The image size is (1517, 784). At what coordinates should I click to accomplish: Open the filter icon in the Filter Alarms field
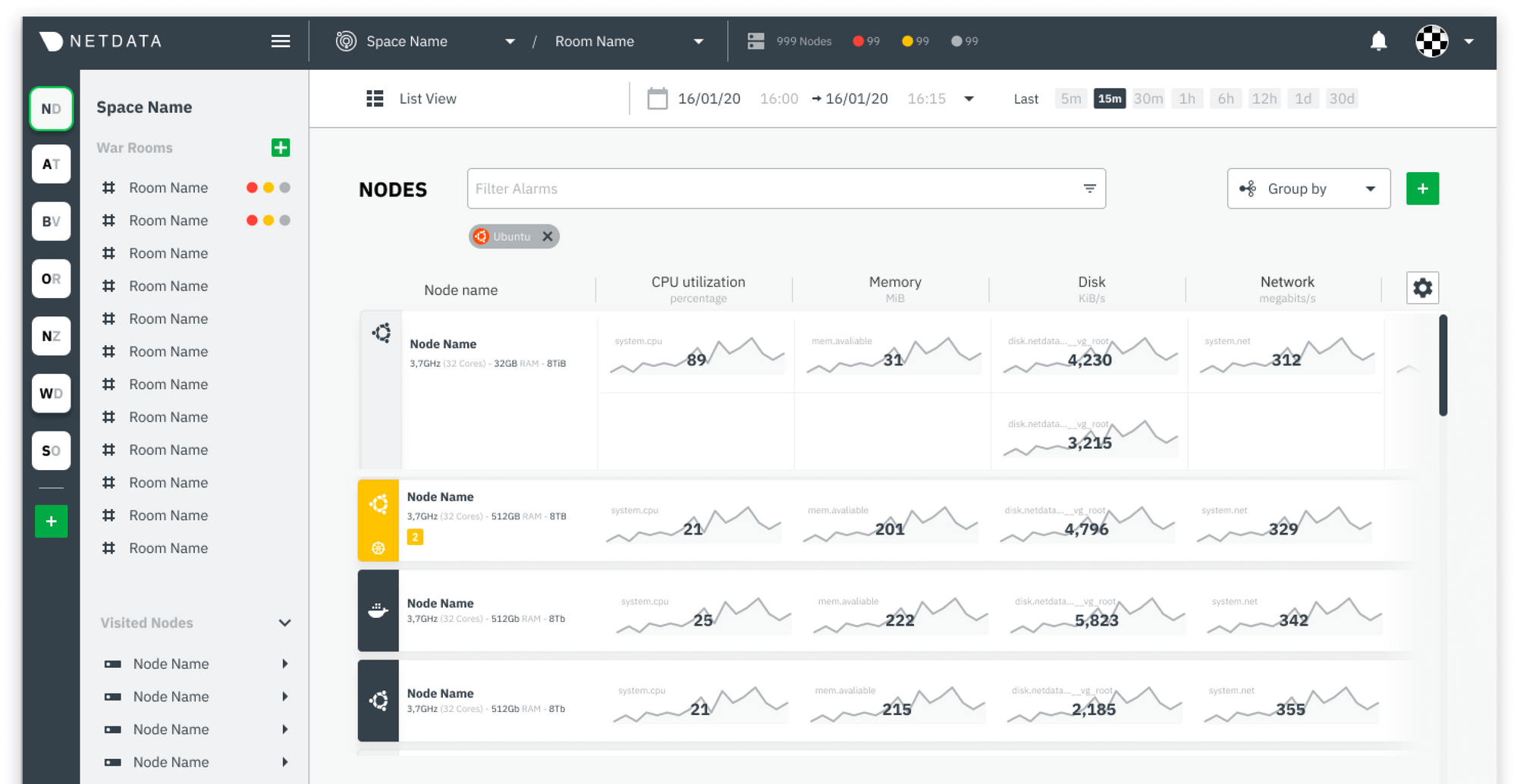[x=1090, y=188]
